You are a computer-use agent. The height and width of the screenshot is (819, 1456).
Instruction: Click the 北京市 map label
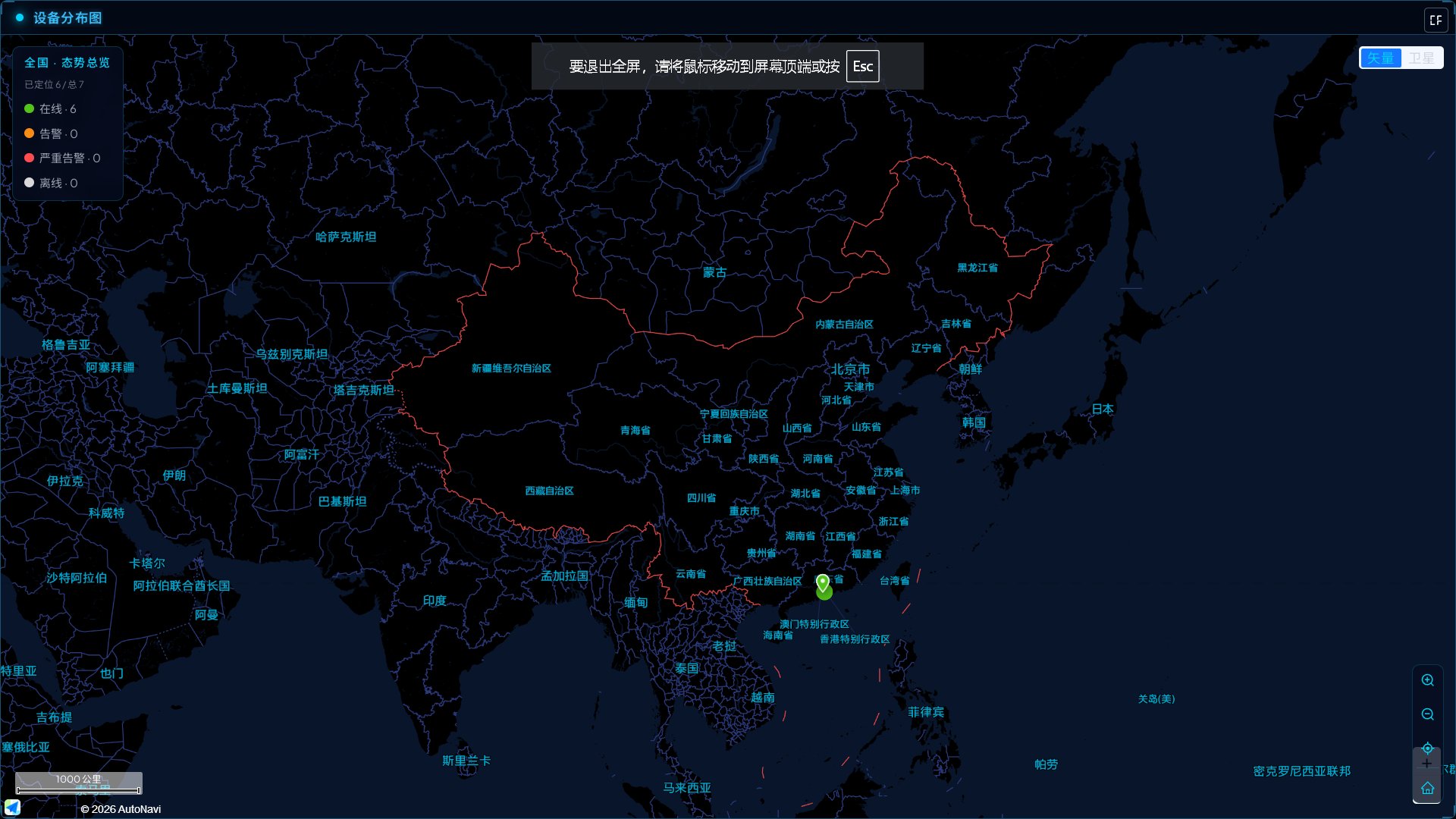[850, 369]
